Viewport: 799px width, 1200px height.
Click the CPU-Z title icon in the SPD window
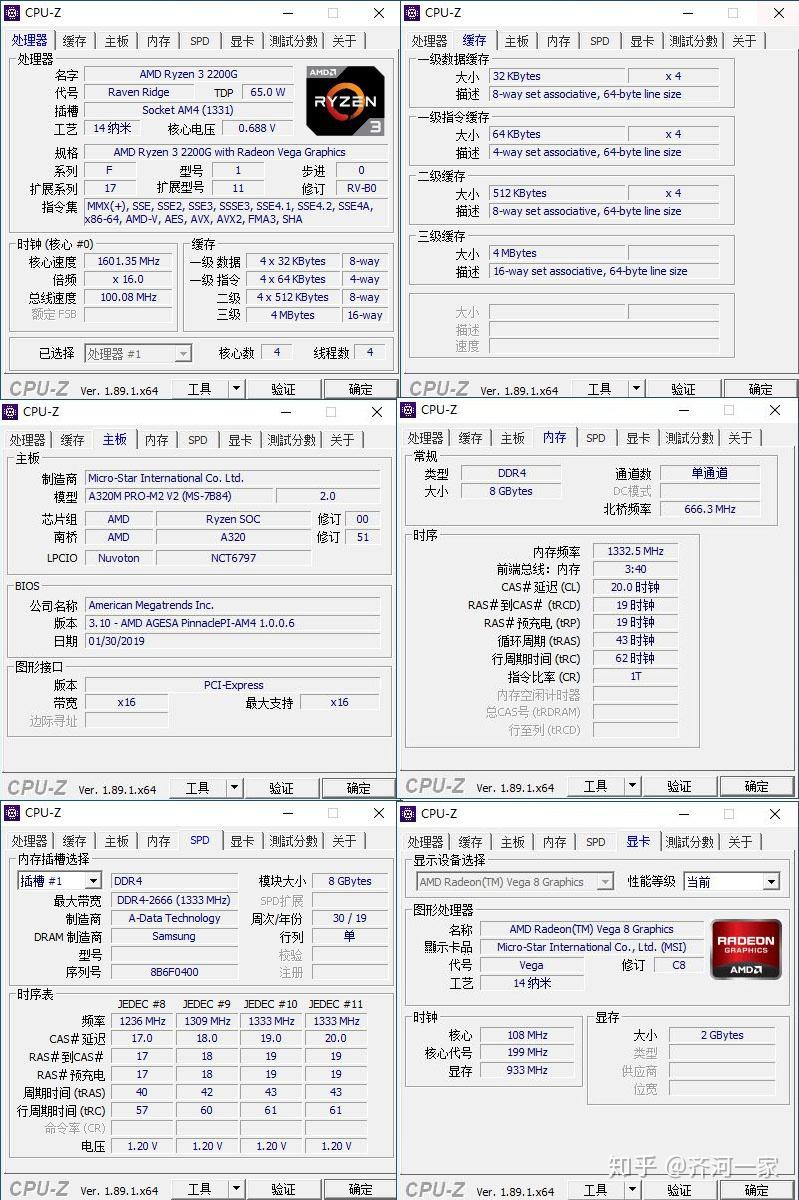pyautogui.click(x=12, y=813)
